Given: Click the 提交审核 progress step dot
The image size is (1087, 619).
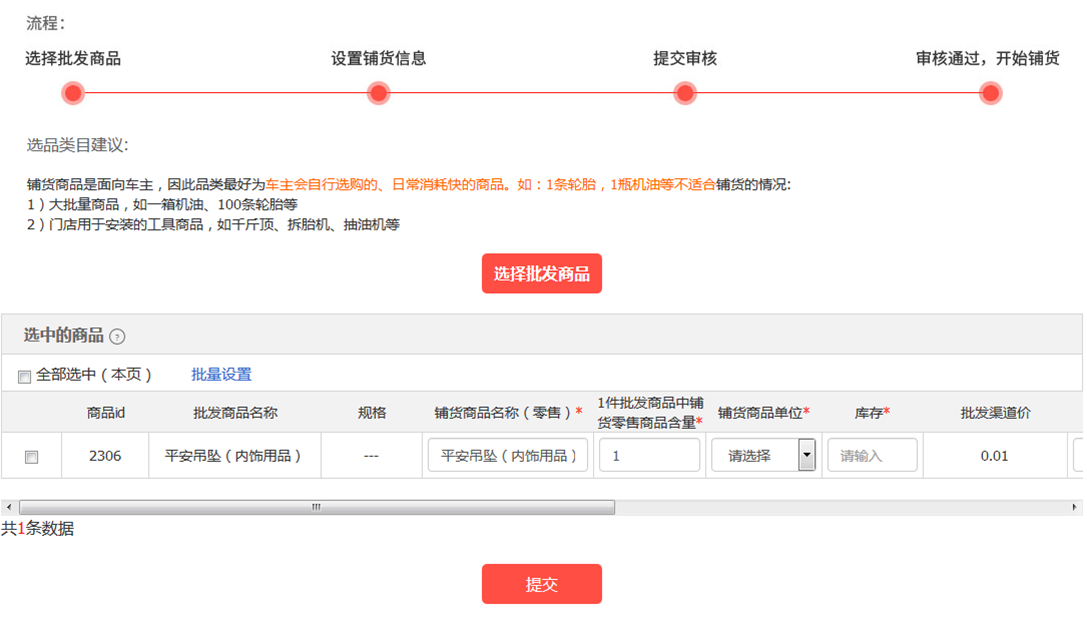Looking at the screenshot, I should click(x=684, y=92).
